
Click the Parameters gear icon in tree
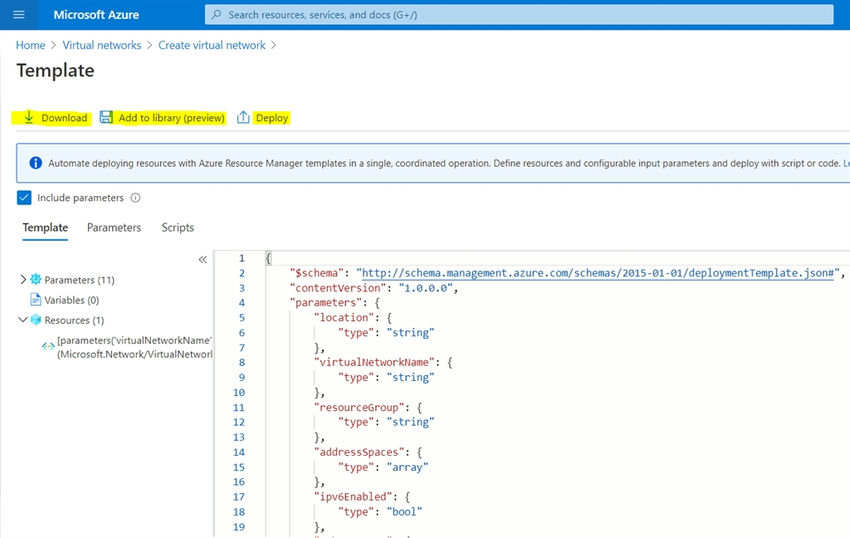click(36, 280)
